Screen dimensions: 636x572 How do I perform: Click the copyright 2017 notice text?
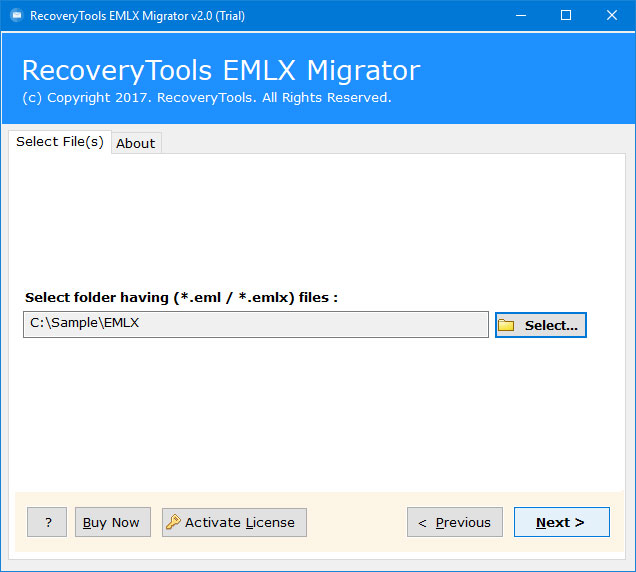pyautogui.click(x=207, y=98)
